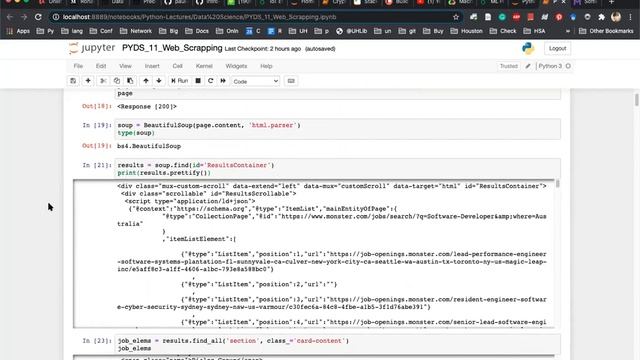Open the Chrome profile avatar
Viewport: 640px width, 360px height.
(x=616, y=17)
